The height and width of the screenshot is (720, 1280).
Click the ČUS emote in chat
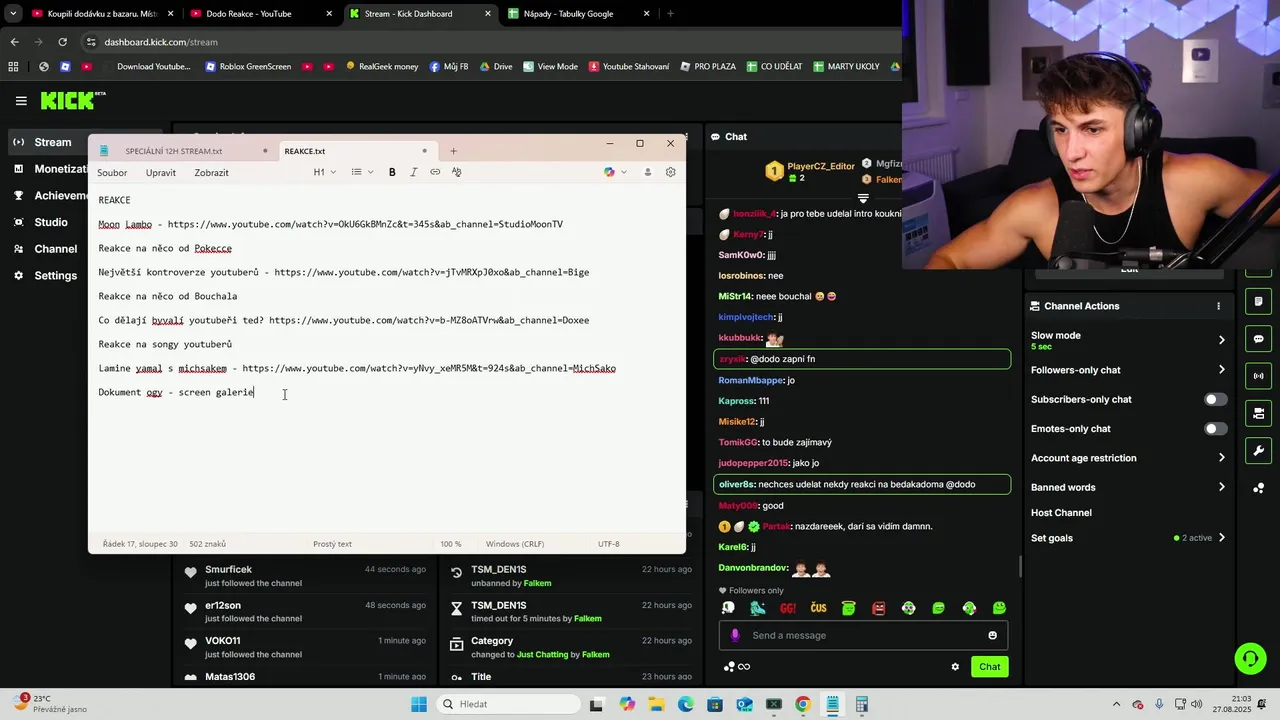pyautogui.click(x=818, y=608)
